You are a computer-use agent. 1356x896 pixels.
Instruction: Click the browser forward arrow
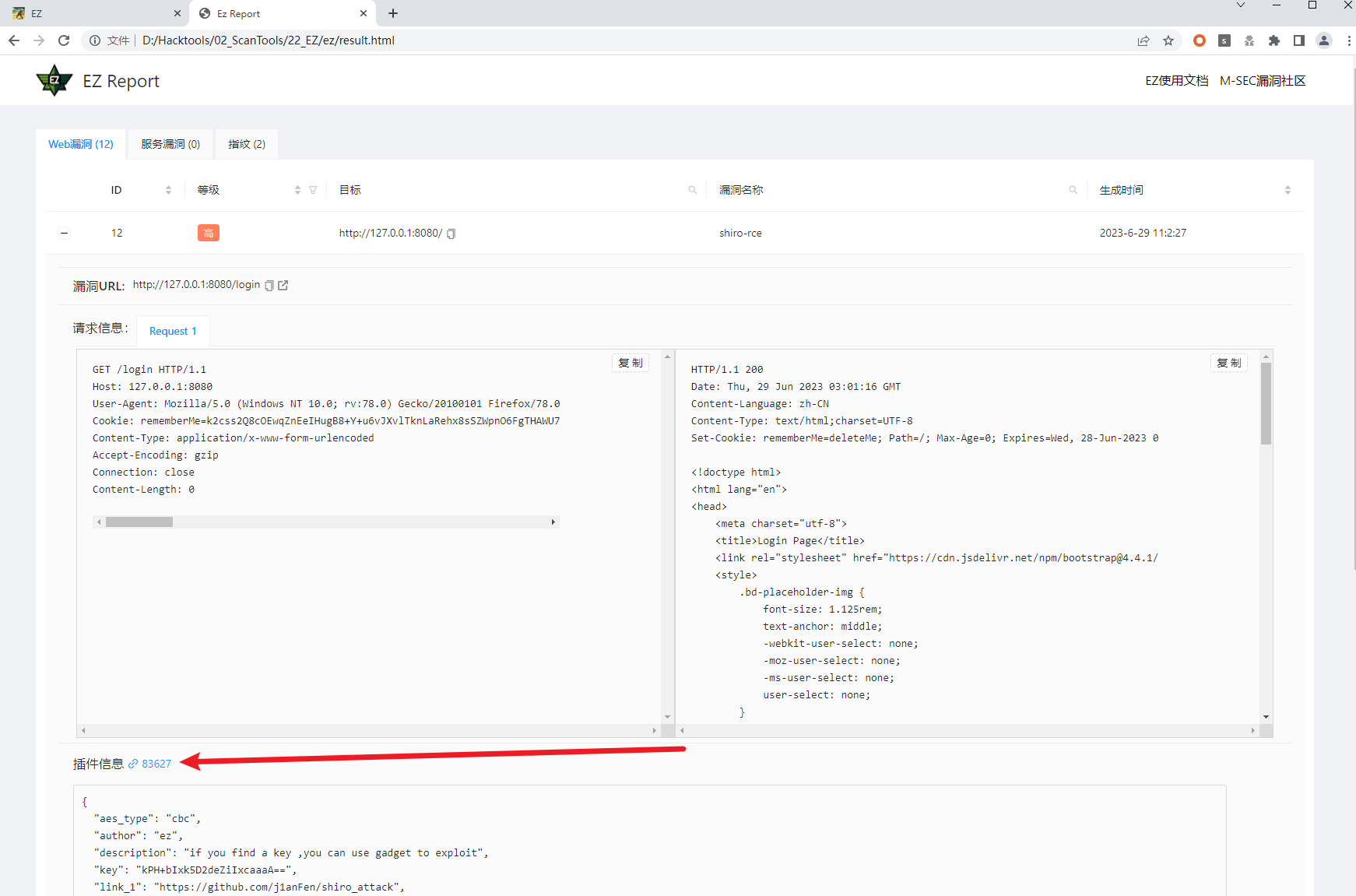(x=39, y=40)
